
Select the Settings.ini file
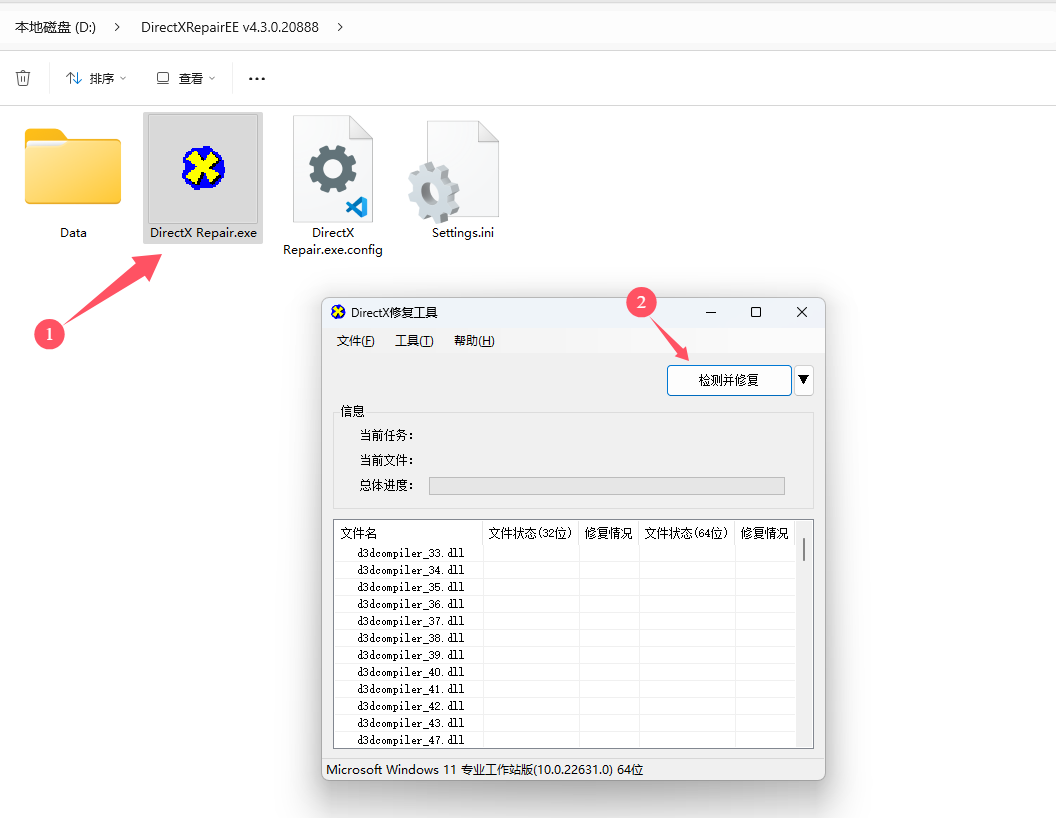pos(462,167)
